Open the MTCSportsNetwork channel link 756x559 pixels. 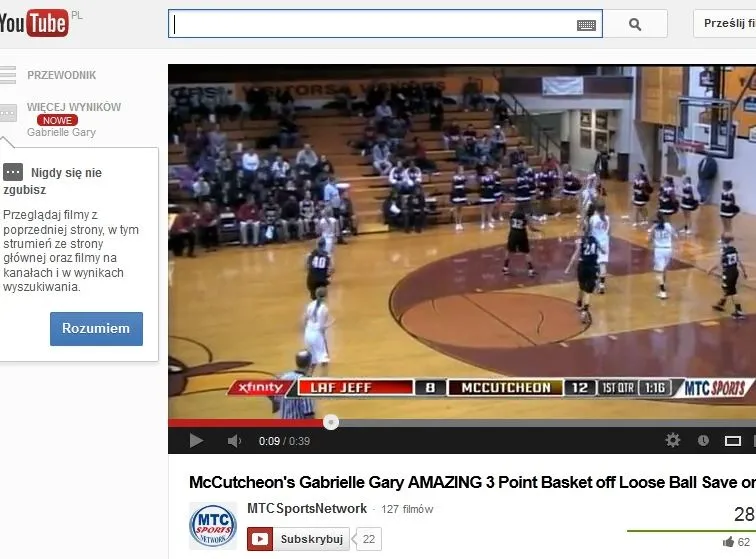point(307,508)
